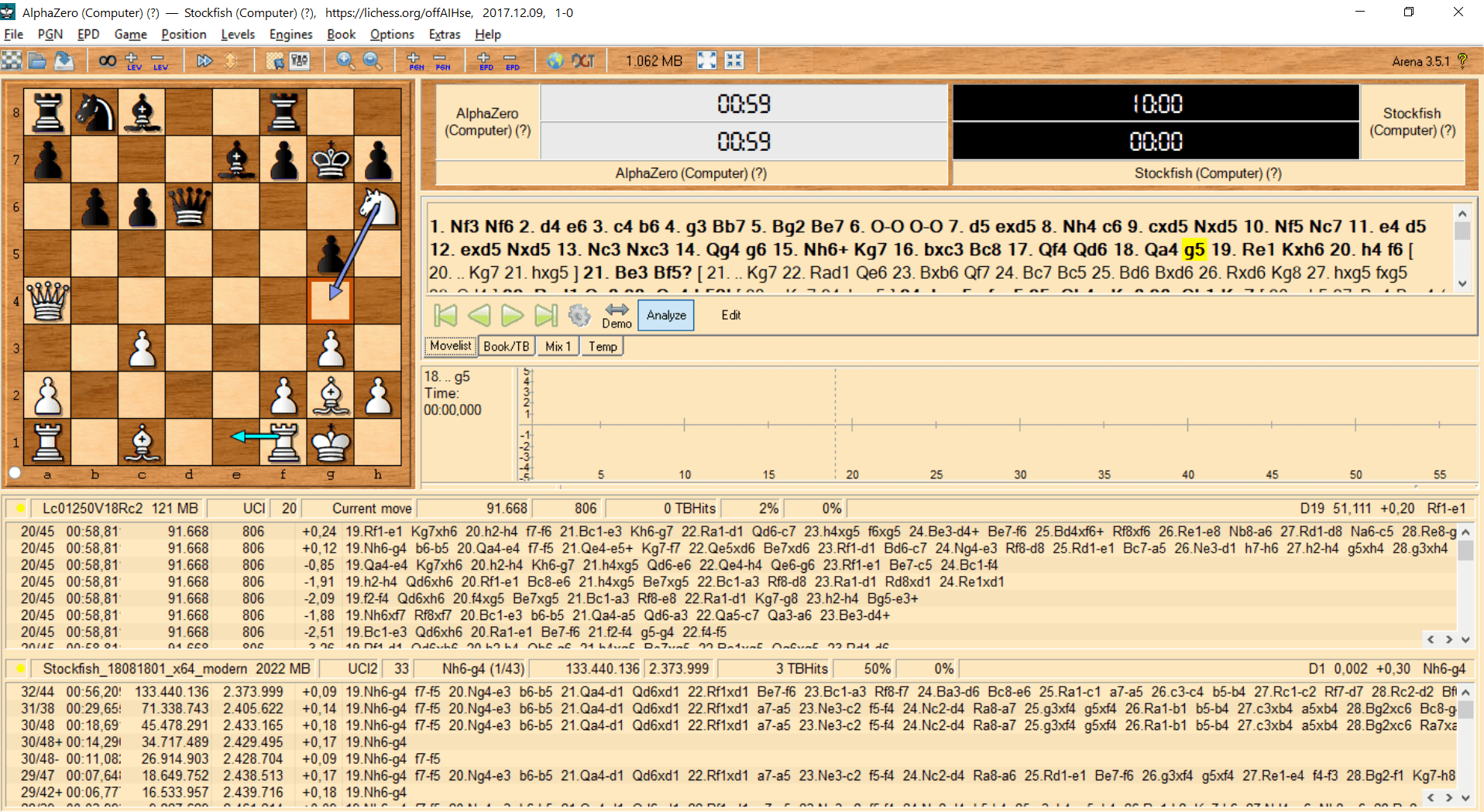Save the game with the disk icon

64,60
